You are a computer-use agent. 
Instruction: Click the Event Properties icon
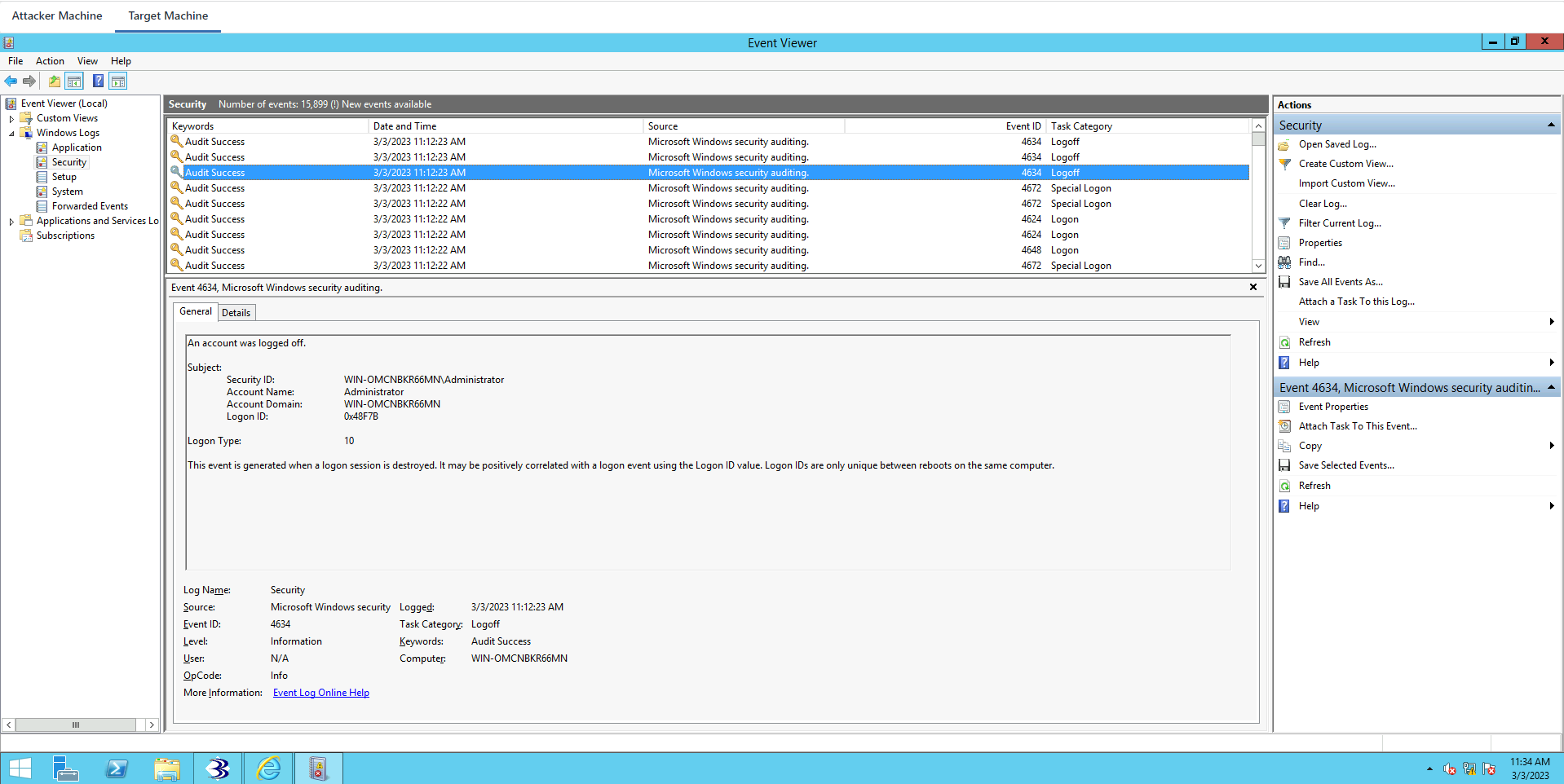tap(1284, 407)
